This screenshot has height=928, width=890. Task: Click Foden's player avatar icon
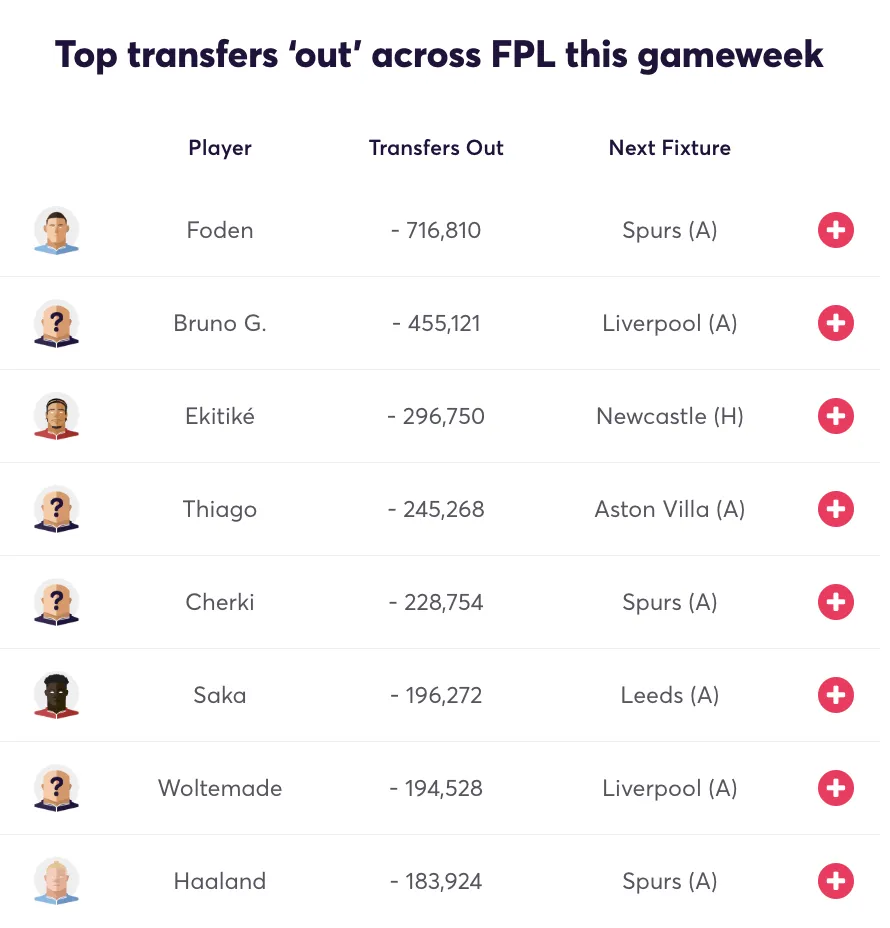pos(56,230)
